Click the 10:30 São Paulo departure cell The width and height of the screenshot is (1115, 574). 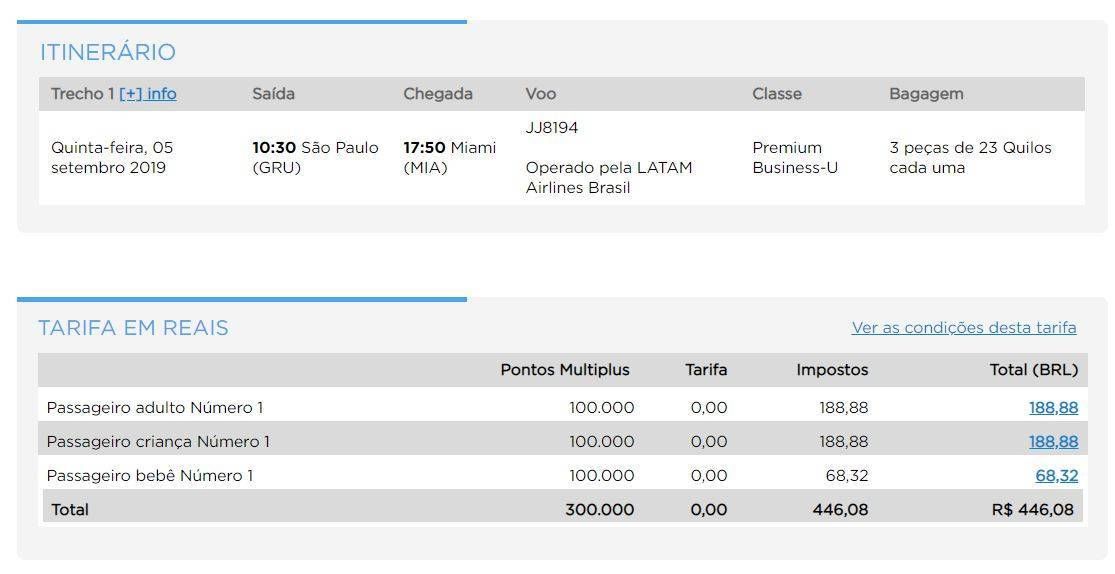coord(315,158)
